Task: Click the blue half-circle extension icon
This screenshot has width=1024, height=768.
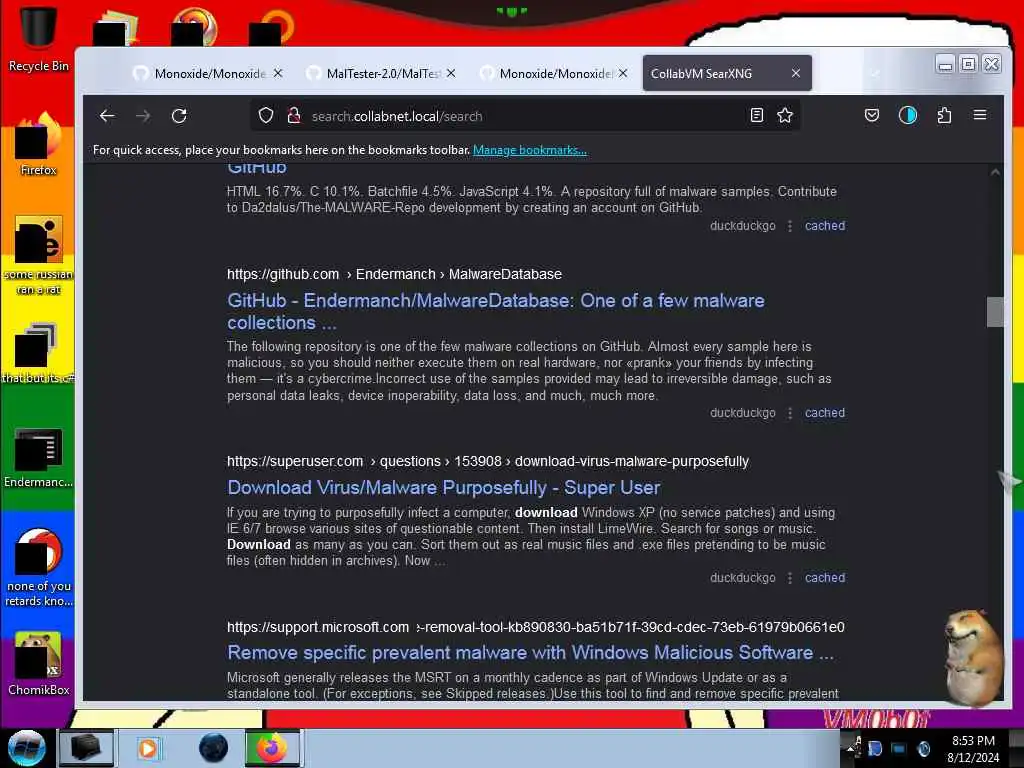Action: click(x=908, y=116)
